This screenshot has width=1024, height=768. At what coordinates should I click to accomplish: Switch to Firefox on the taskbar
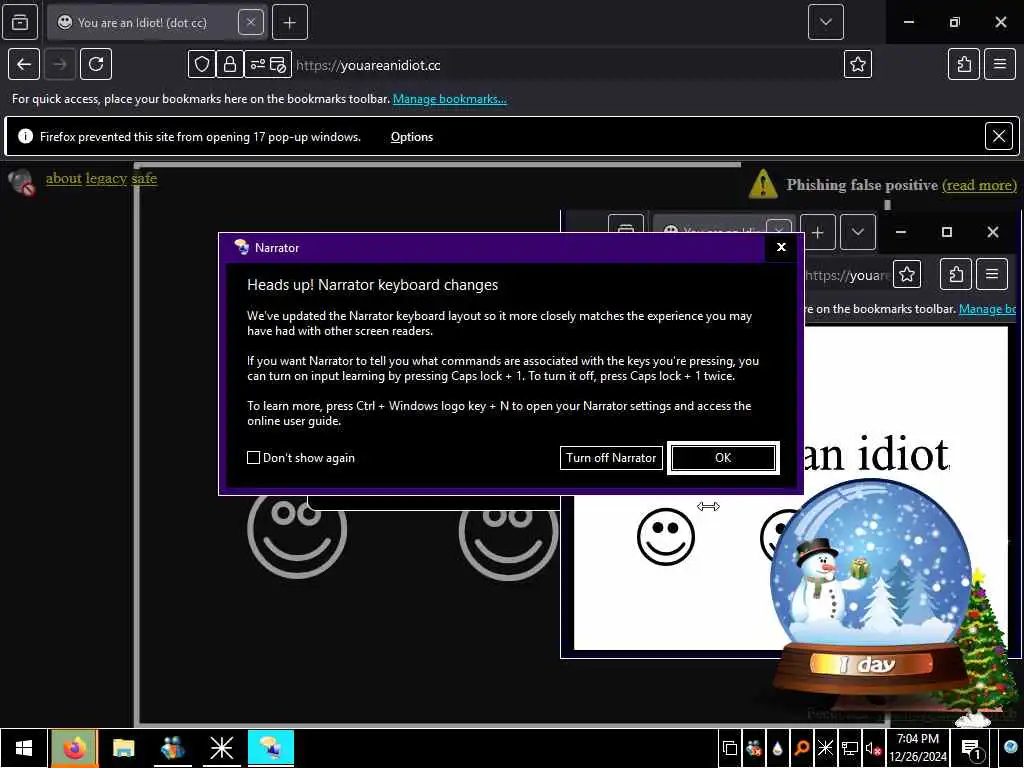coord(74,748)
